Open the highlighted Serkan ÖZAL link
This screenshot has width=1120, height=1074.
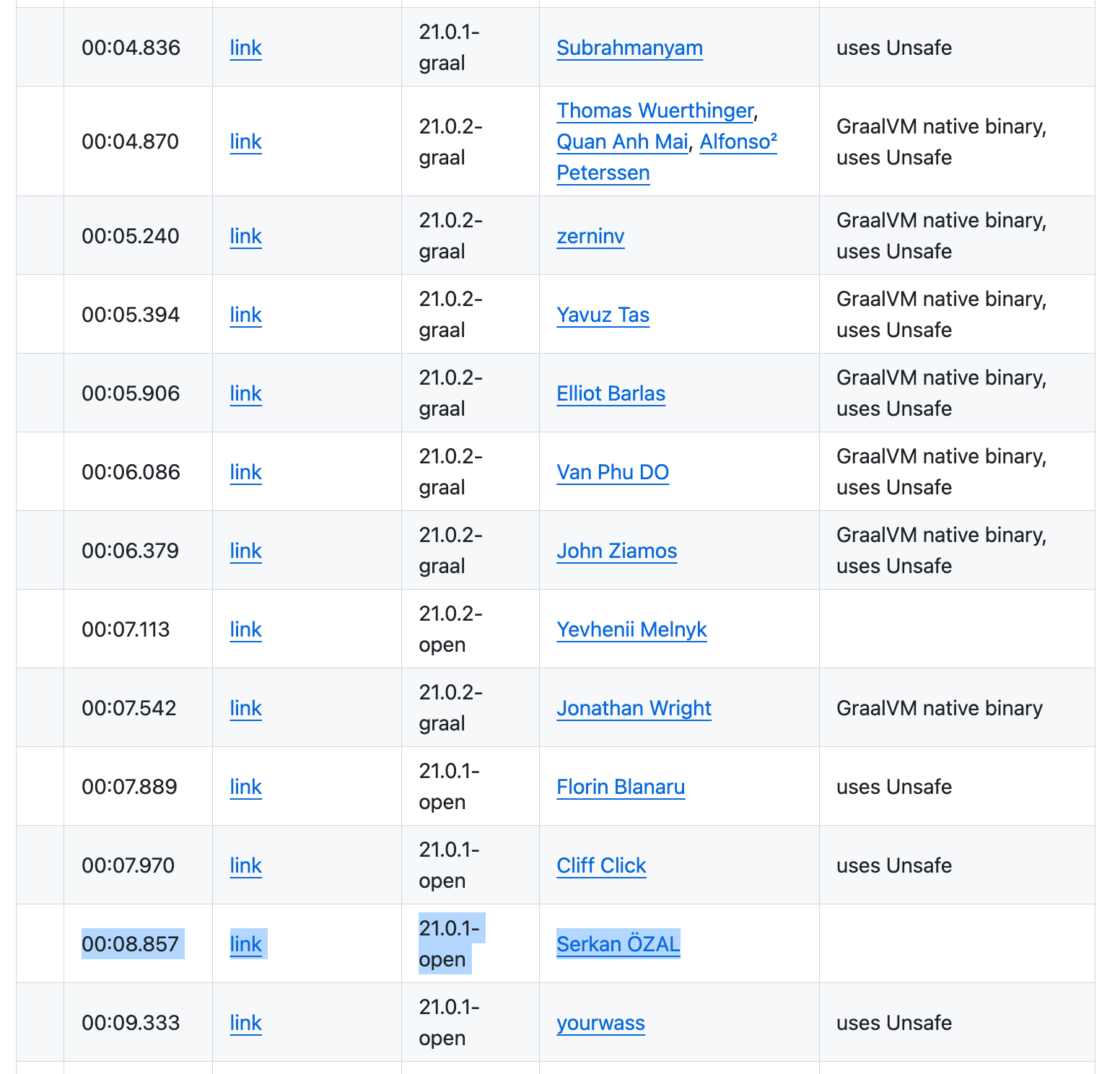point(618,944)
